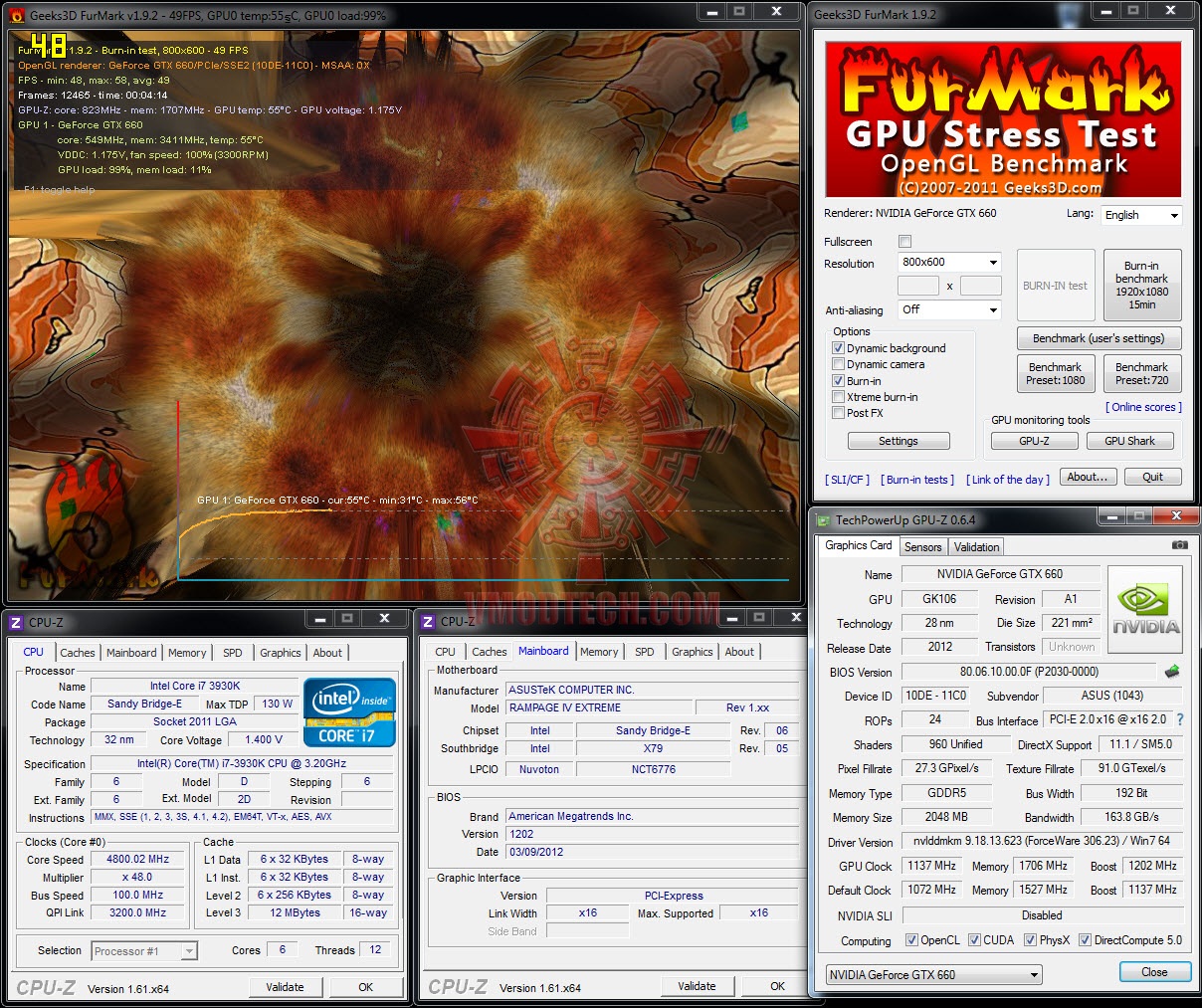Click the FurMark Settings button
The height and width of the screenshot is (1008, 1202).
click(899, 441)
